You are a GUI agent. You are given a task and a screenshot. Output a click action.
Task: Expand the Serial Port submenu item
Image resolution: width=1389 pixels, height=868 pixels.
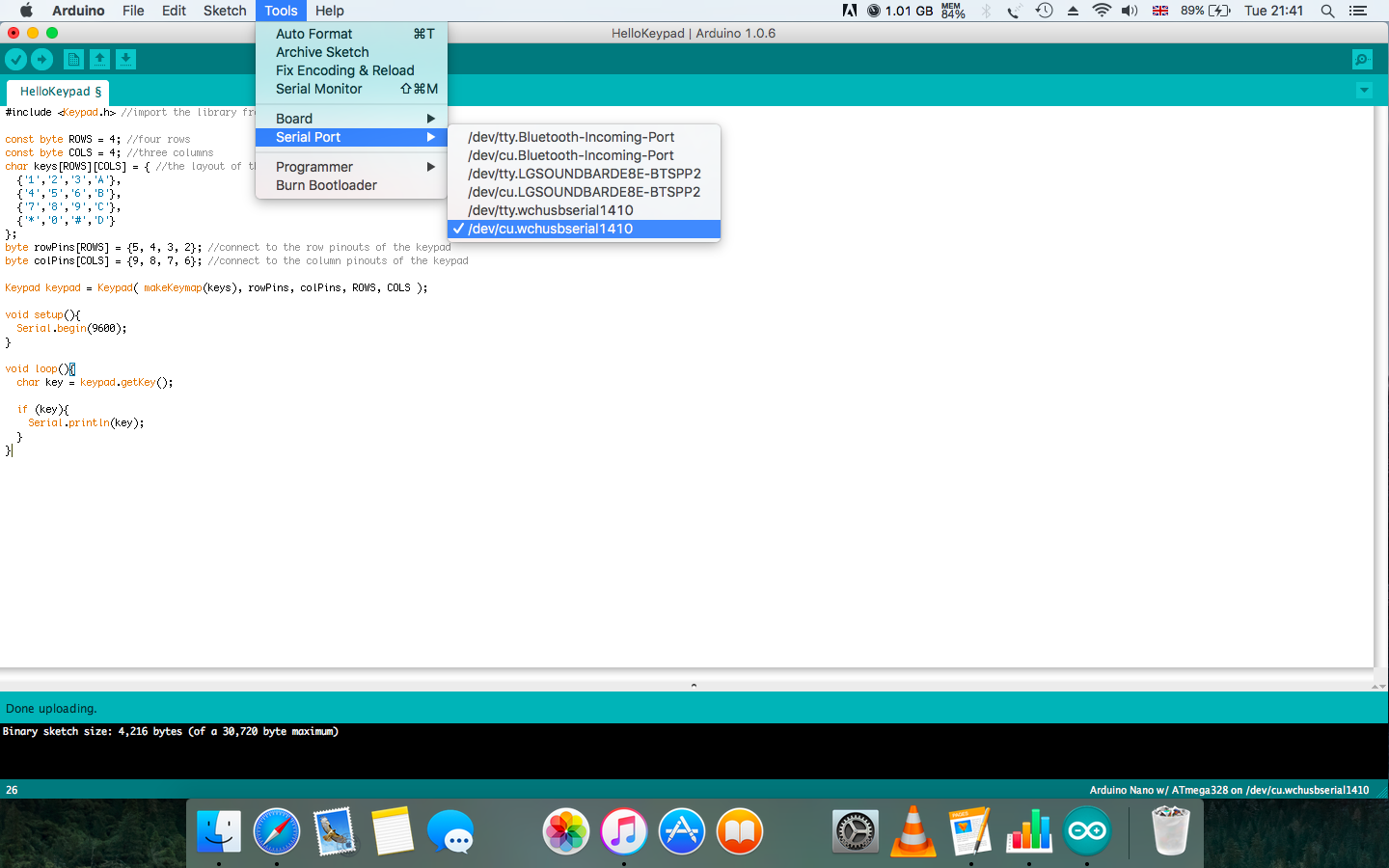click(x=351, y=137)
